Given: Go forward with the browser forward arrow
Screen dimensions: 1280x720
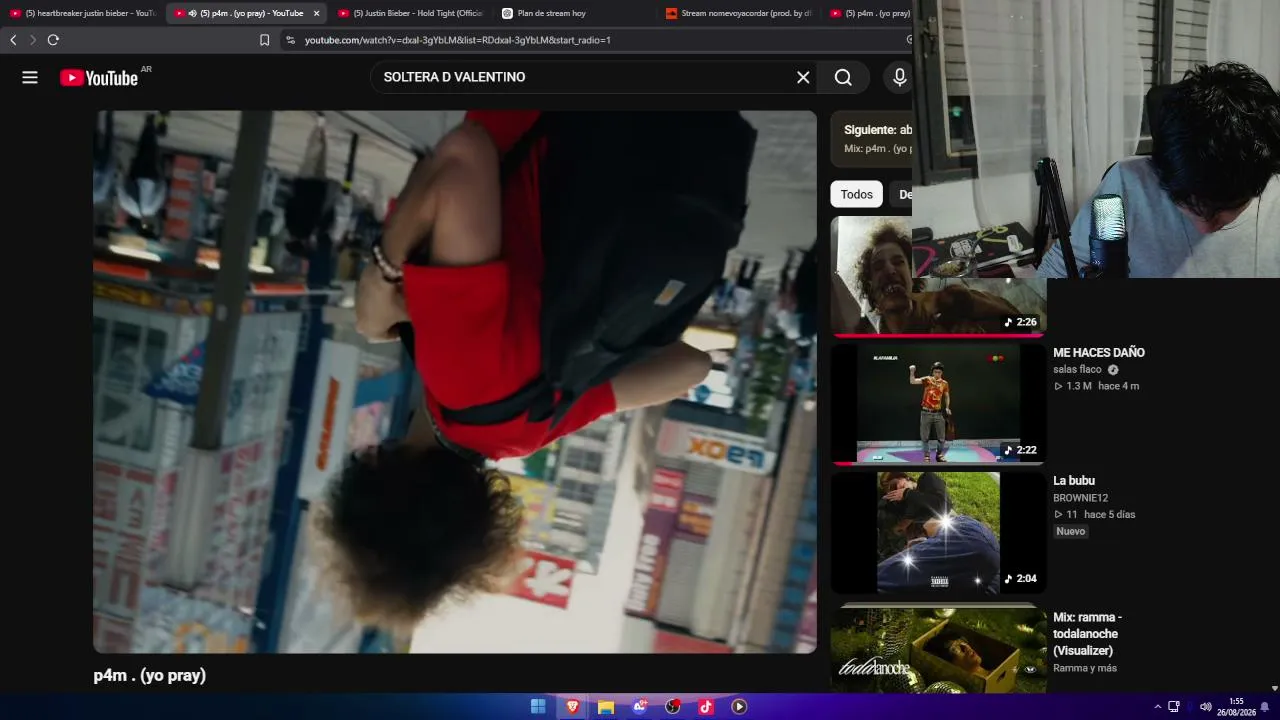Looking at the screenshot, I should [x=32, y=40].
